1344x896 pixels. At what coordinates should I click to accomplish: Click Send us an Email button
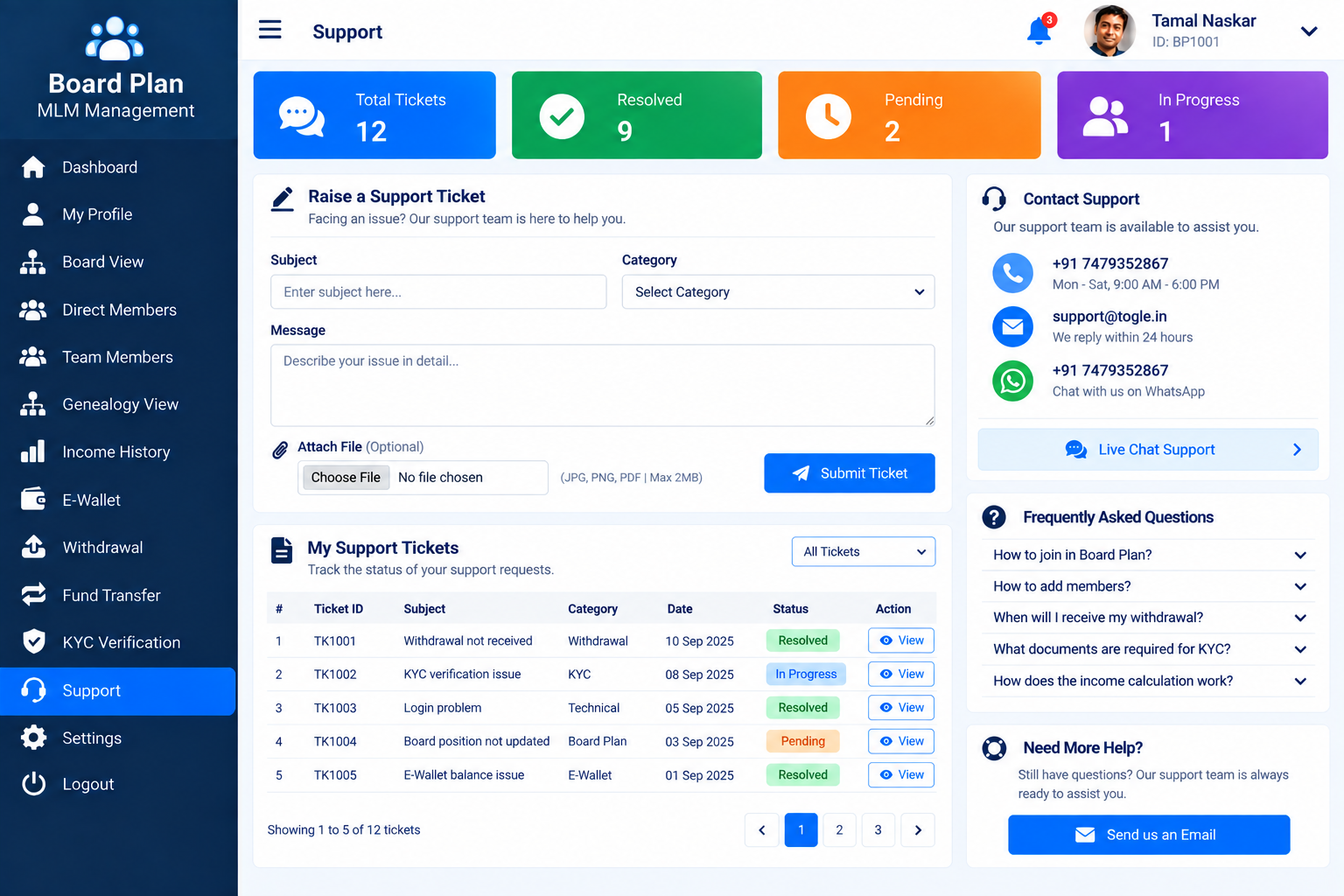tap(1149, 835)
